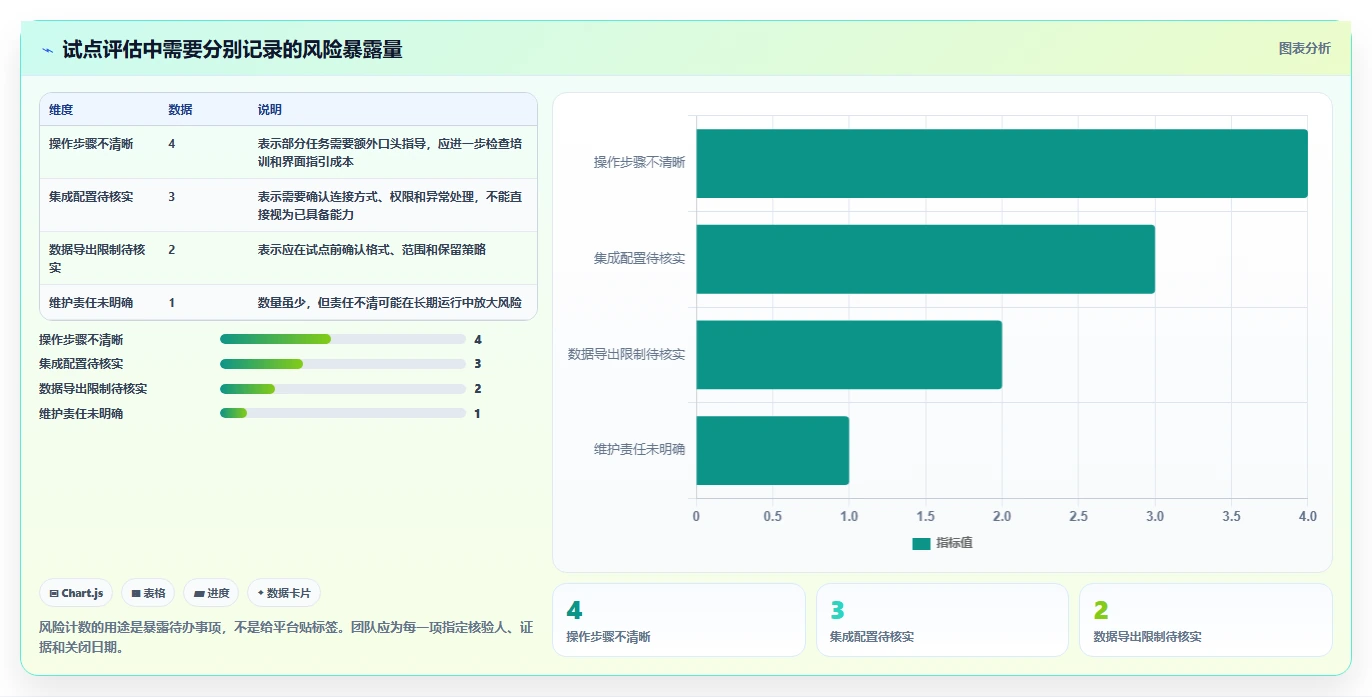The image size is (1372, 697).
Task: Click the progress list label 集成配置待核实
Action: pyautogui.click(x=81, y=364)
